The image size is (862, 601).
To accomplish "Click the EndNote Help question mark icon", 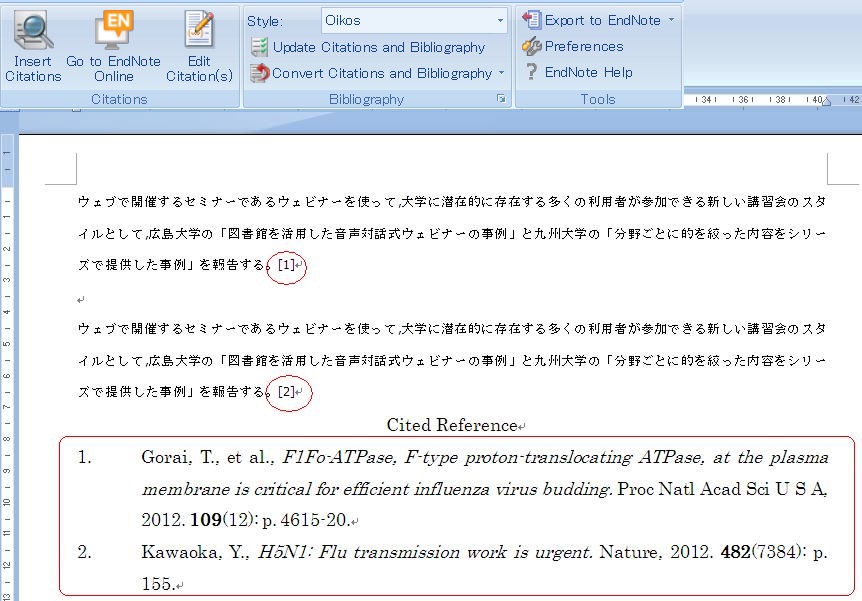I will tap(531, 72).
